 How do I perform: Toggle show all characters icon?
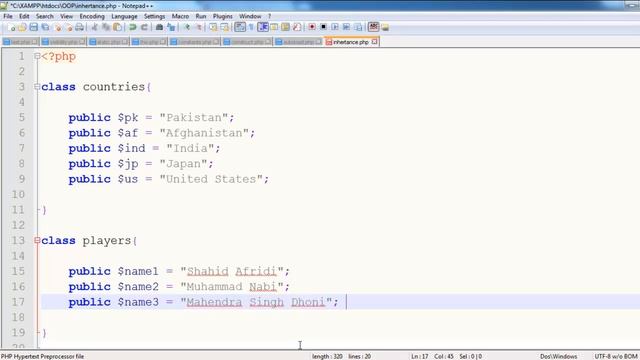click(x=251, y=27)
